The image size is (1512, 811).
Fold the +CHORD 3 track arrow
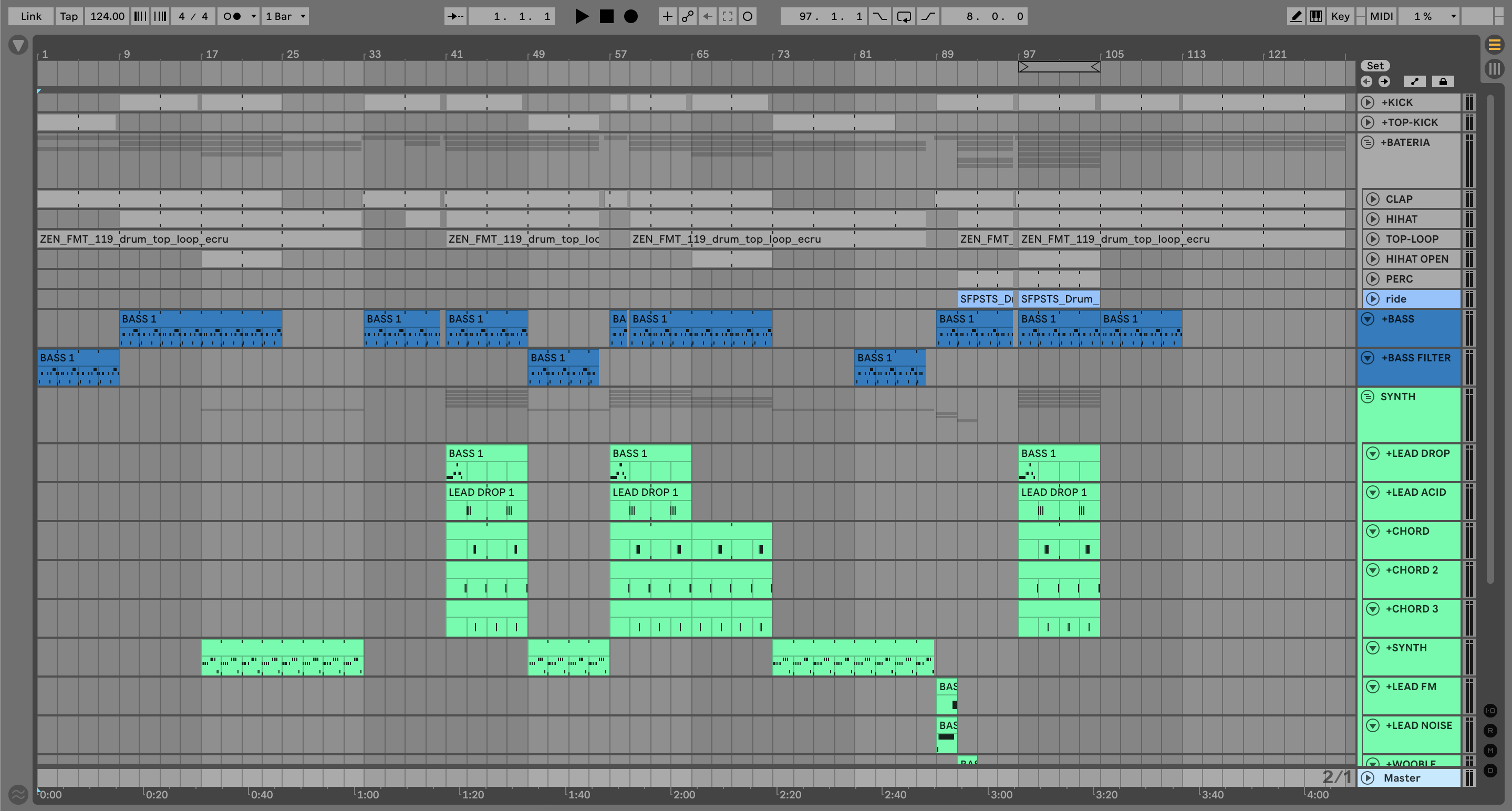click(x=1372, y=609)
